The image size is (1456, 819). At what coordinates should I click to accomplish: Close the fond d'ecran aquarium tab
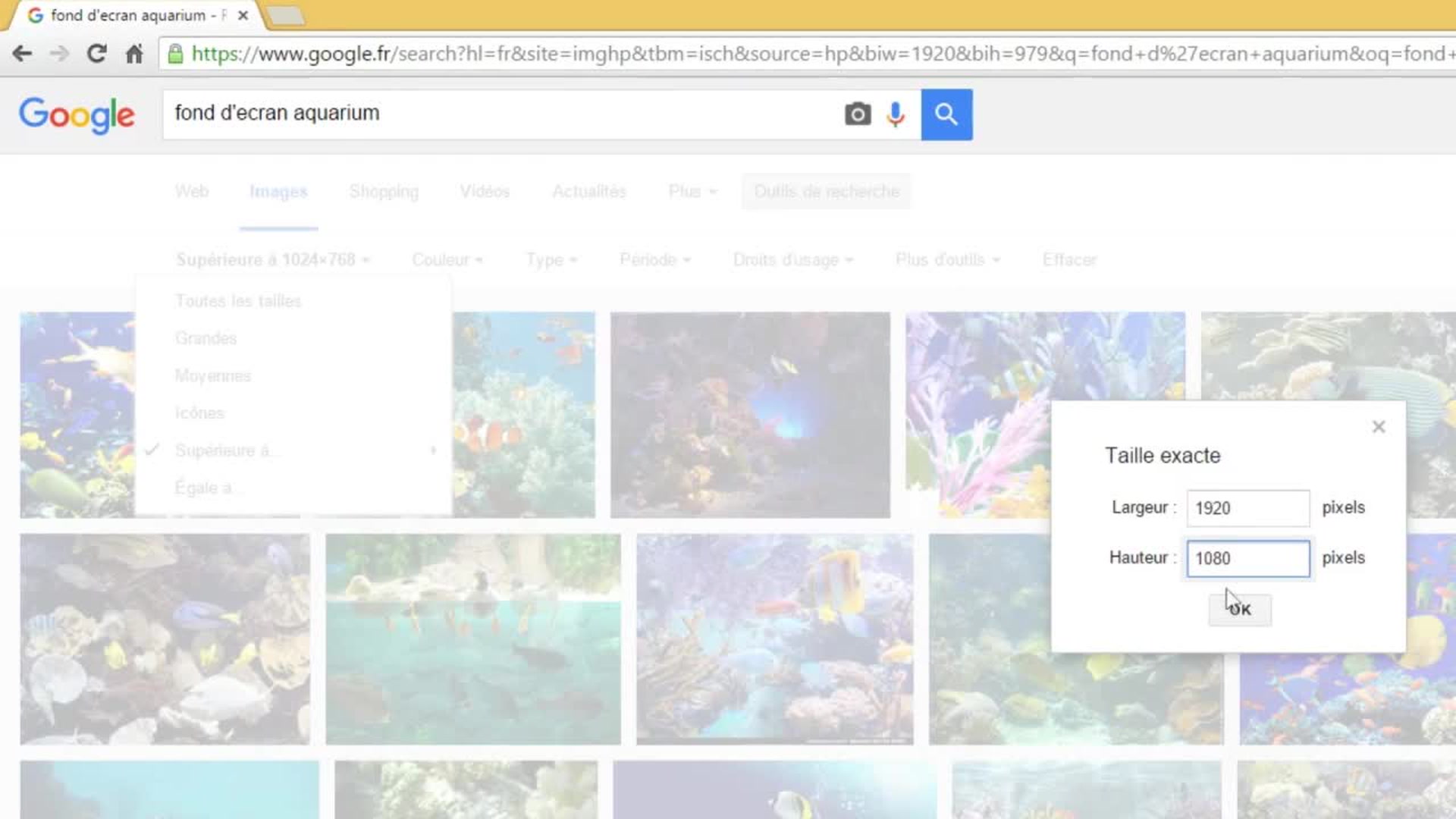pos(243,15)
